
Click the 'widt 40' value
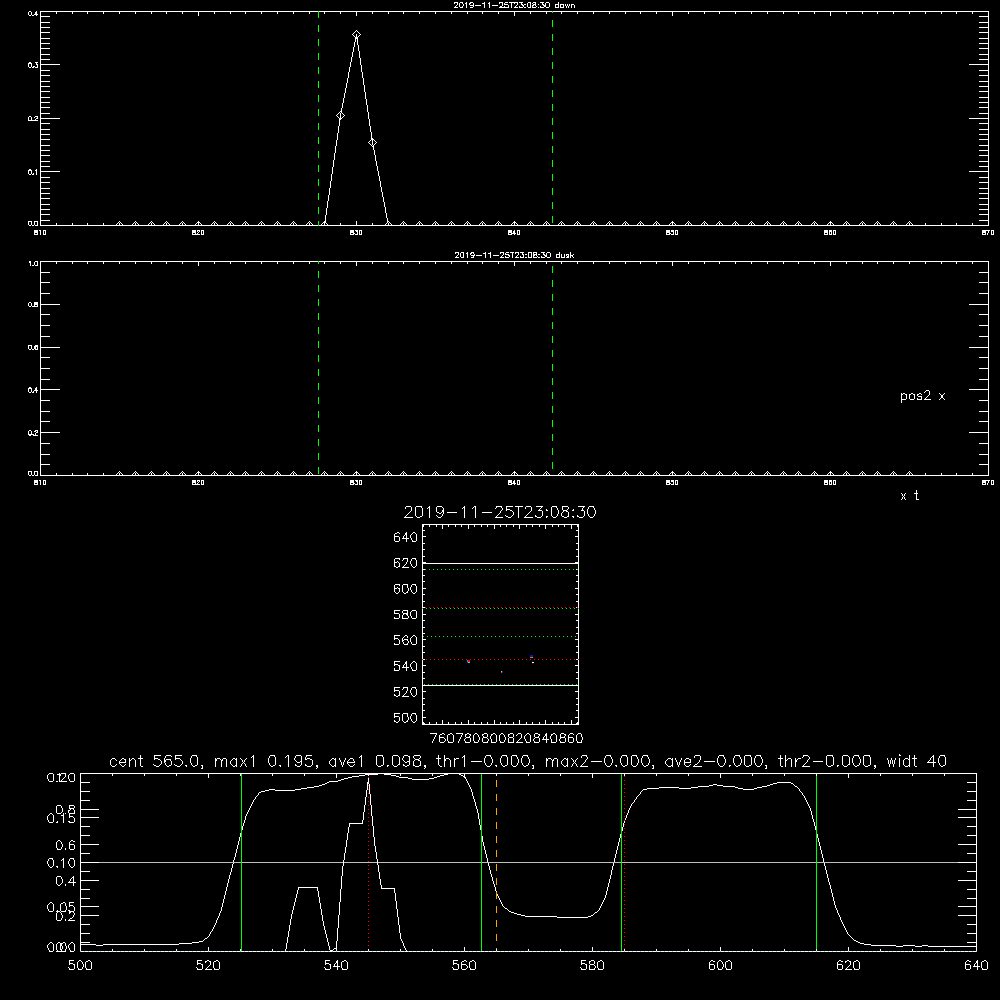click(x=916, y=761)
